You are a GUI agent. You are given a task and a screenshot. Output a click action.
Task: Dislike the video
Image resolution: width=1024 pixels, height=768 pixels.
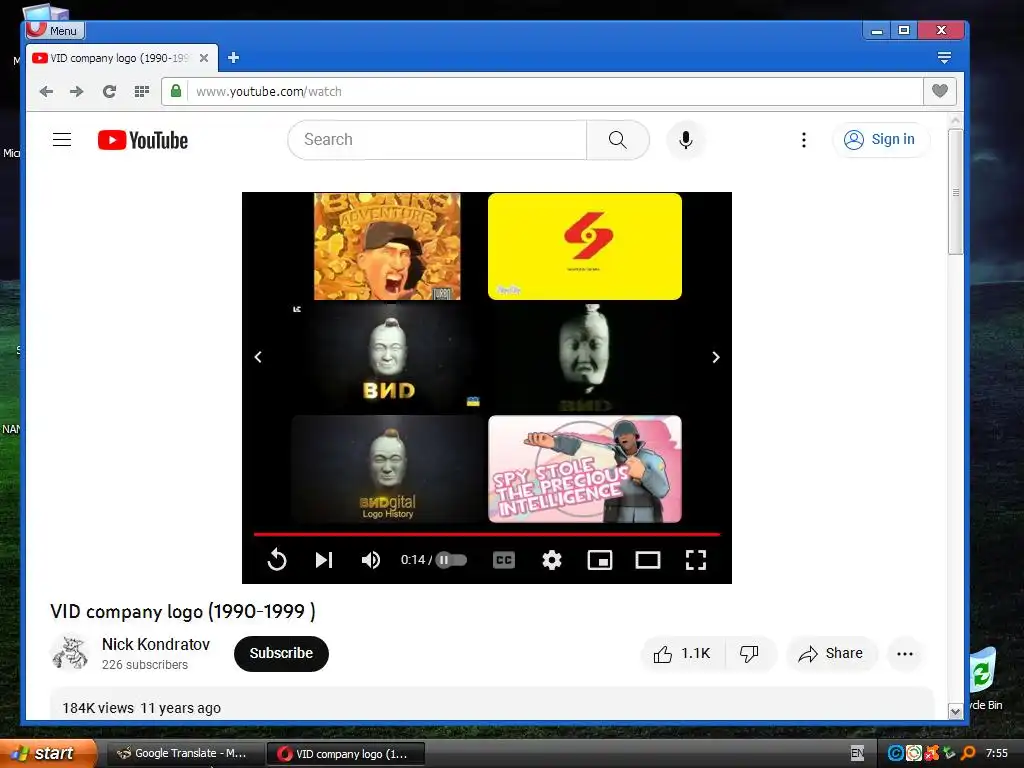coord(750,653)
